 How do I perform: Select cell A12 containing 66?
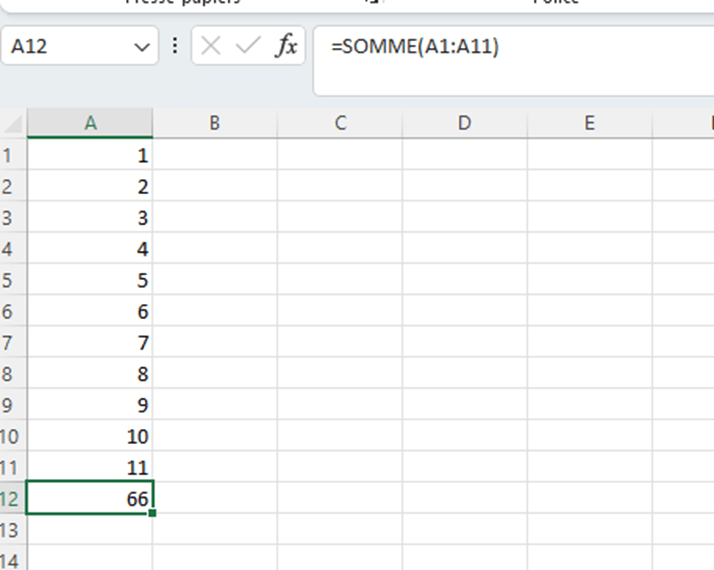pos(90,498)
